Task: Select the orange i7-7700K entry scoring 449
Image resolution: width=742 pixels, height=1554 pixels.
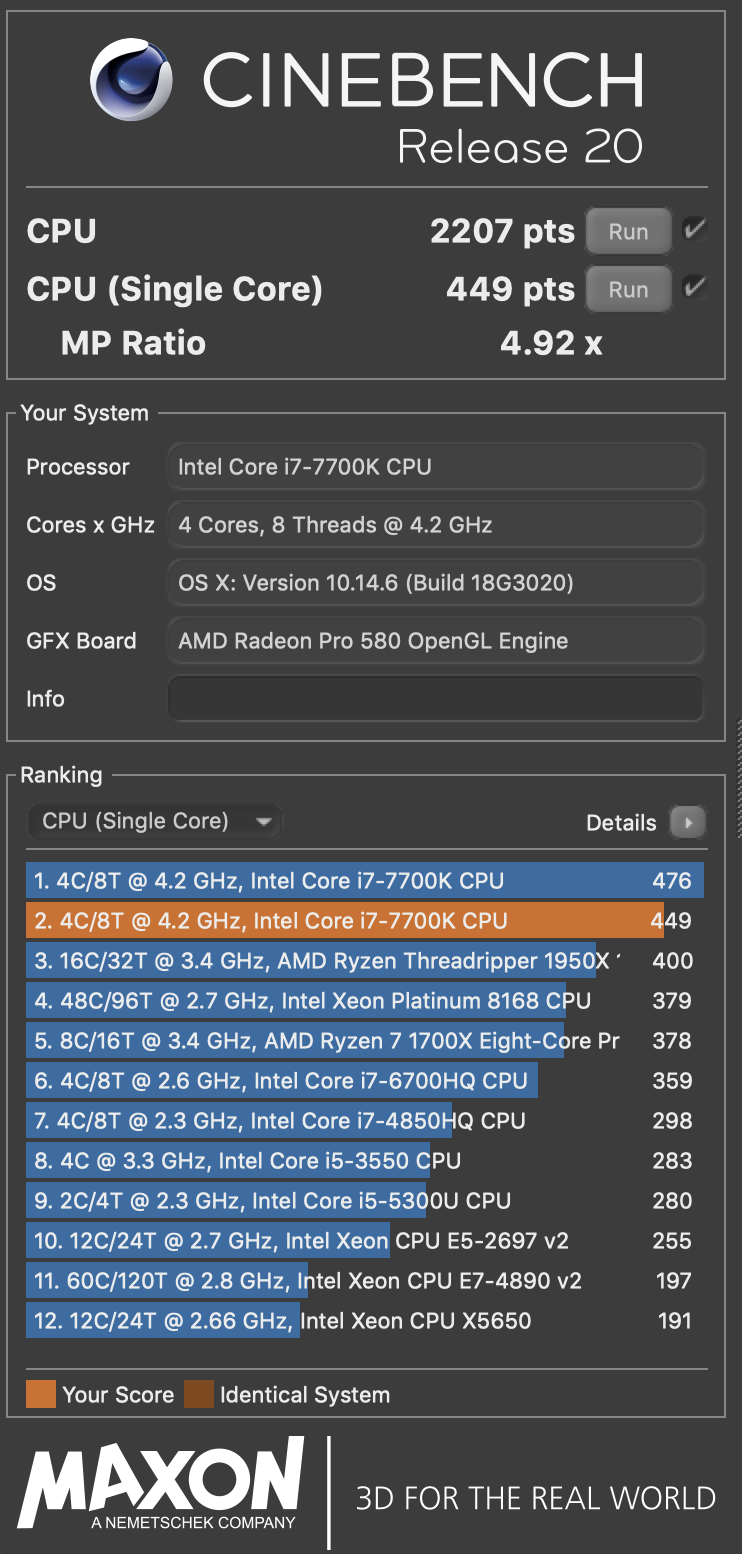Action: [364, 921]
